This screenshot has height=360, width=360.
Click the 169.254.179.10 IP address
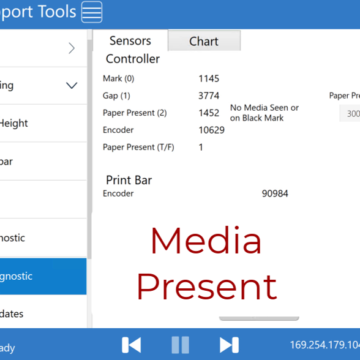coord(325,345)
